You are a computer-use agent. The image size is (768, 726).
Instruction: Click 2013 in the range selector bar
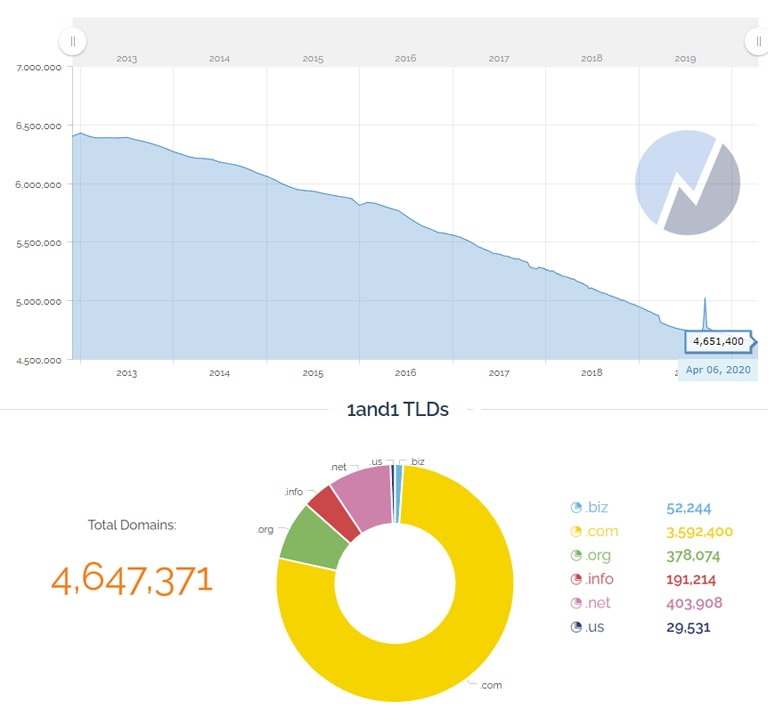[126, 59]
